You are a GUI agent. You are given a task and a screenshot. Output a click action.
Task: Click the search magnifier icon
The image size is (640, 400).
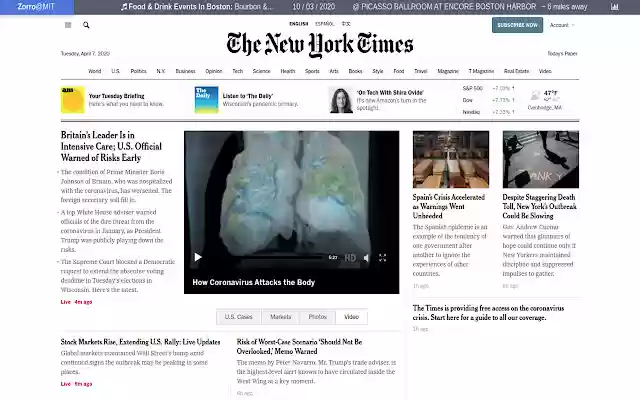[x=86, y=25]
